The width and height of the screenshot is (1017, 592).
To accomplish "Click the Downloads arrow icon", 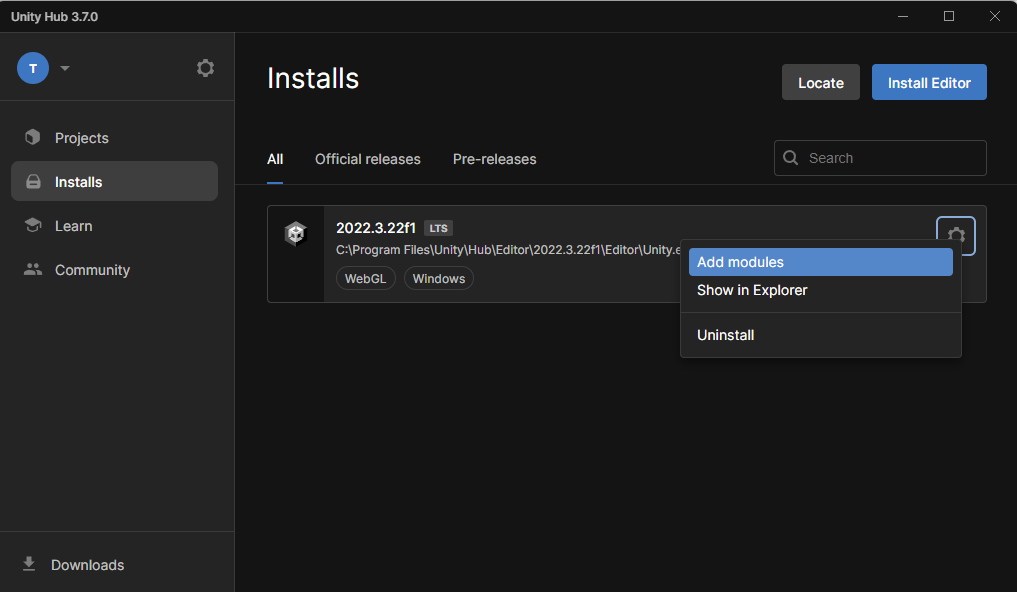I will [x=29, y=565].
